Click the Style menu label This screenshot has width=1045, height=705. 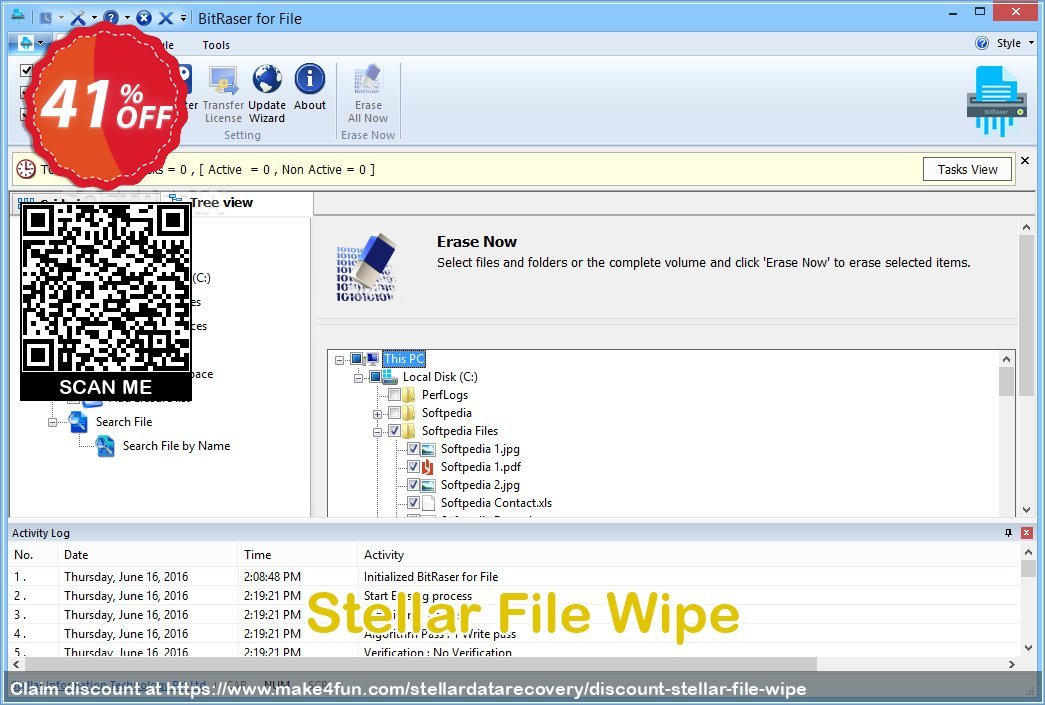[x=1008, y=43]
